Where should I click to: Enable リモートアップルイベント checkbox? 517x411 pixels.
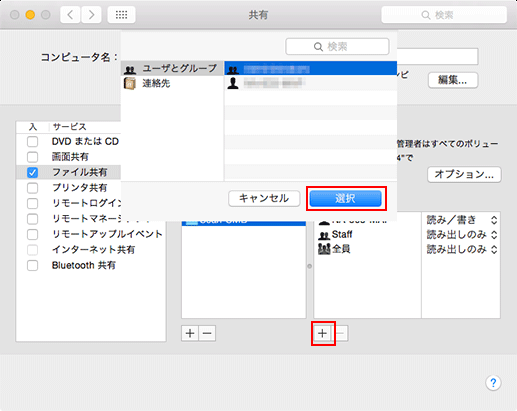[32, 234]
